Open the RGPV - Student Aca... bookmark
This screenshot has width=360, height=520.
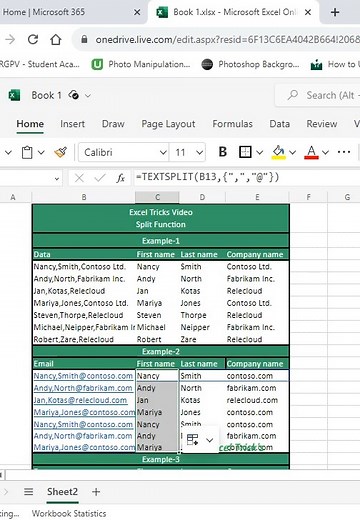pos(40,64)
